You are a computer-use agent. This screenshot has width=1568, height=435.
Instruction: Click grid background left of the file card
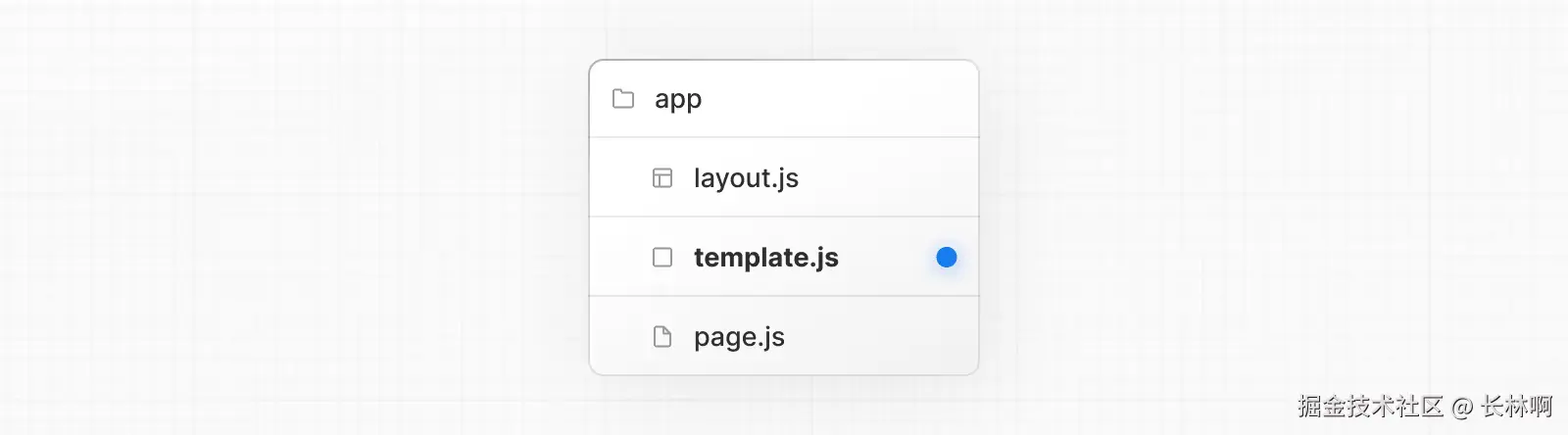coord(294,217)
